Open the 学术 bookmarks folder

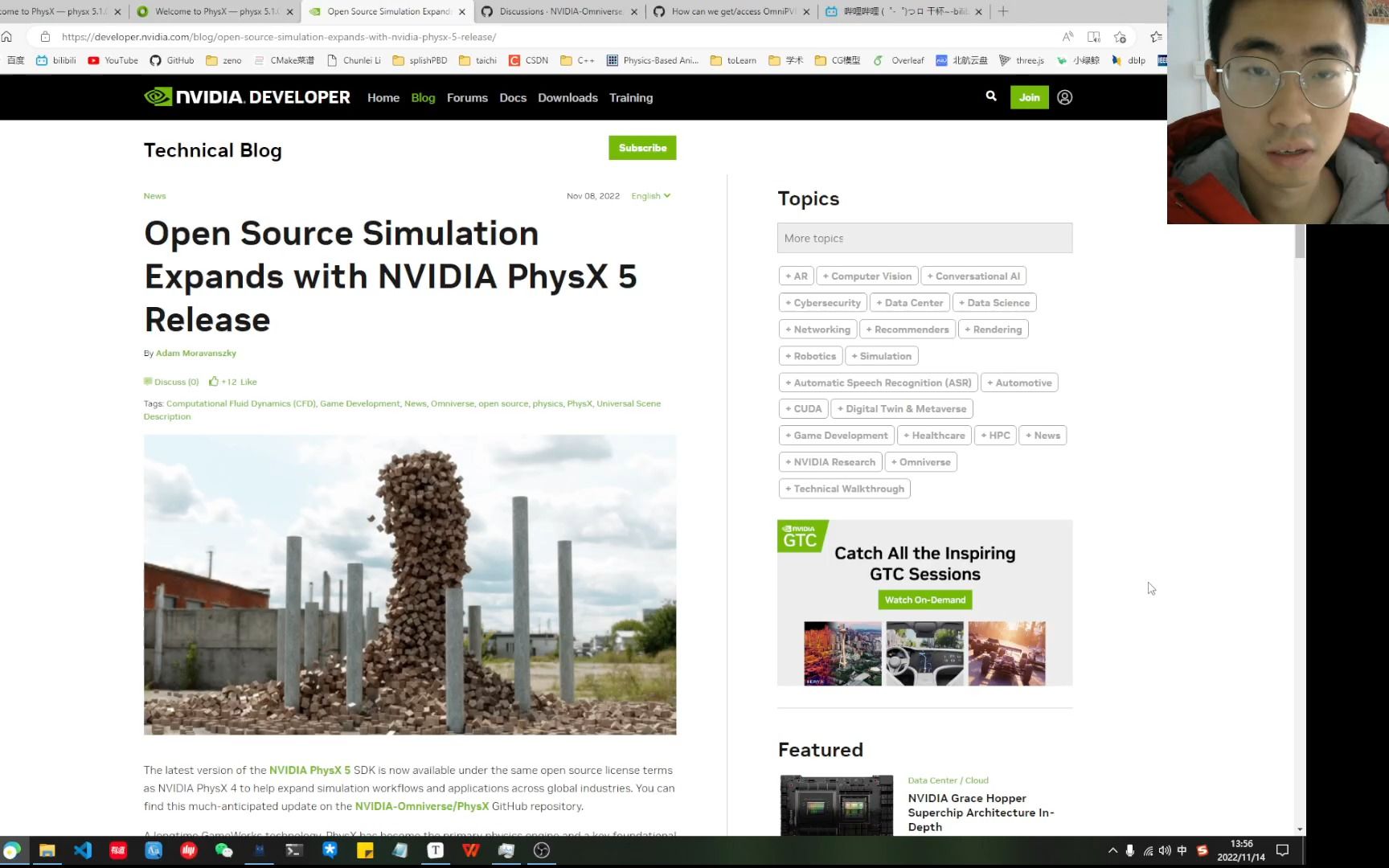click(x=785, y=60)
